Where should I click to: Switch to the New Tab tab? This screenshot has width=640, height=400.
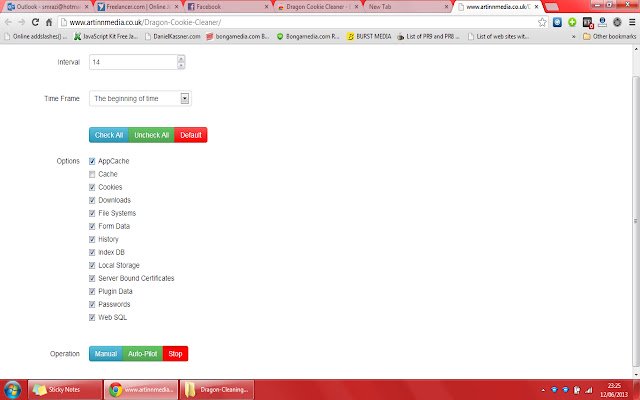click(x=409, y=7)
